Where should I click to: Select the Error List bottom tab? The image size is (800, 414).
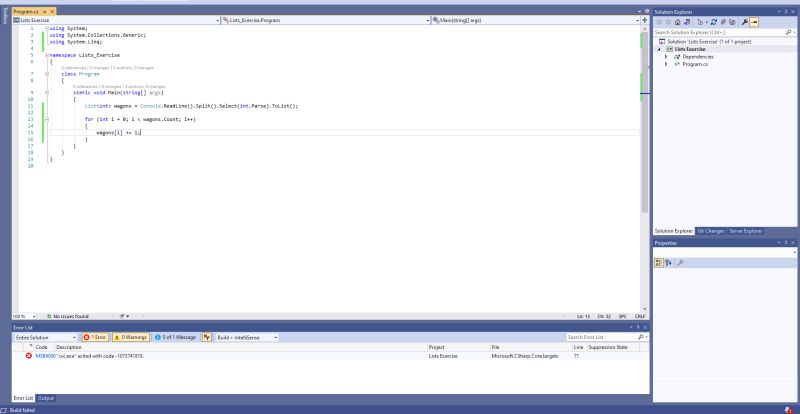[23, 398]
